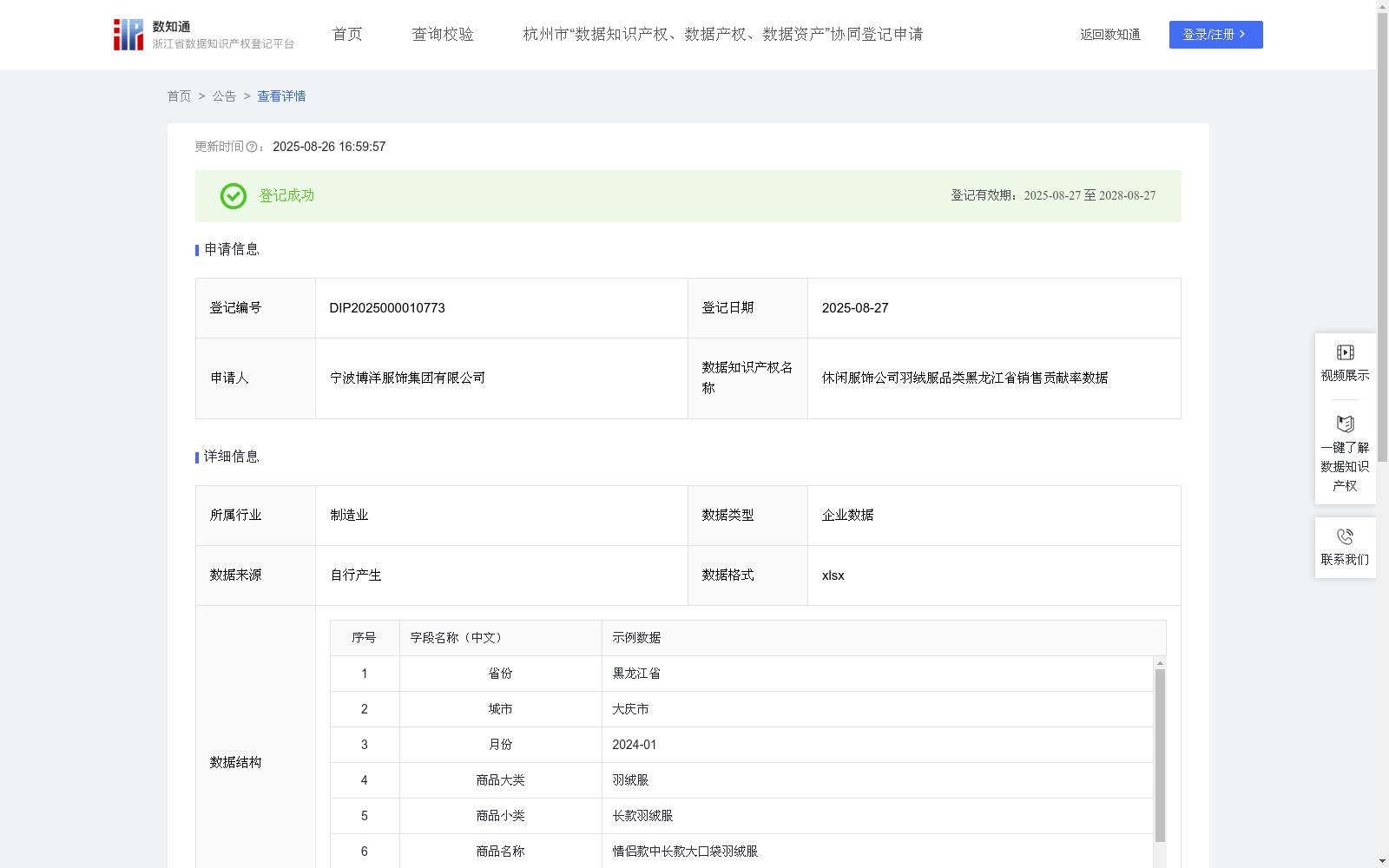Click the 数据结构 row label
The width and height of the screenshot is (1389, 868).
[235, 763]
